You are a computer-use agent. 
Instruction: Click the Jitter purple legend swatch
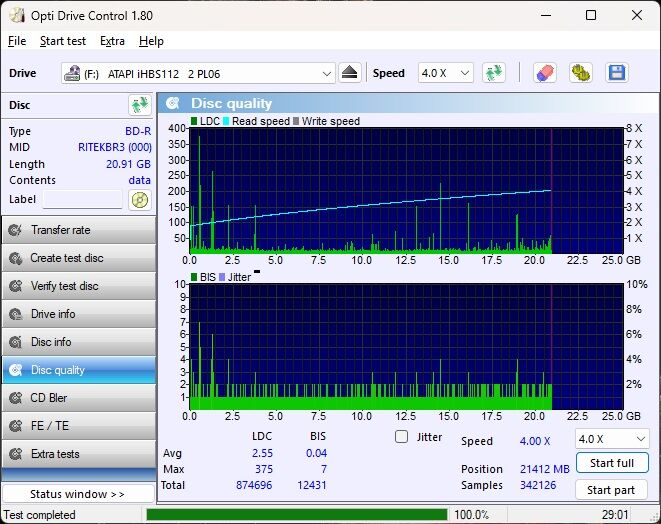(x=222, y=277)
